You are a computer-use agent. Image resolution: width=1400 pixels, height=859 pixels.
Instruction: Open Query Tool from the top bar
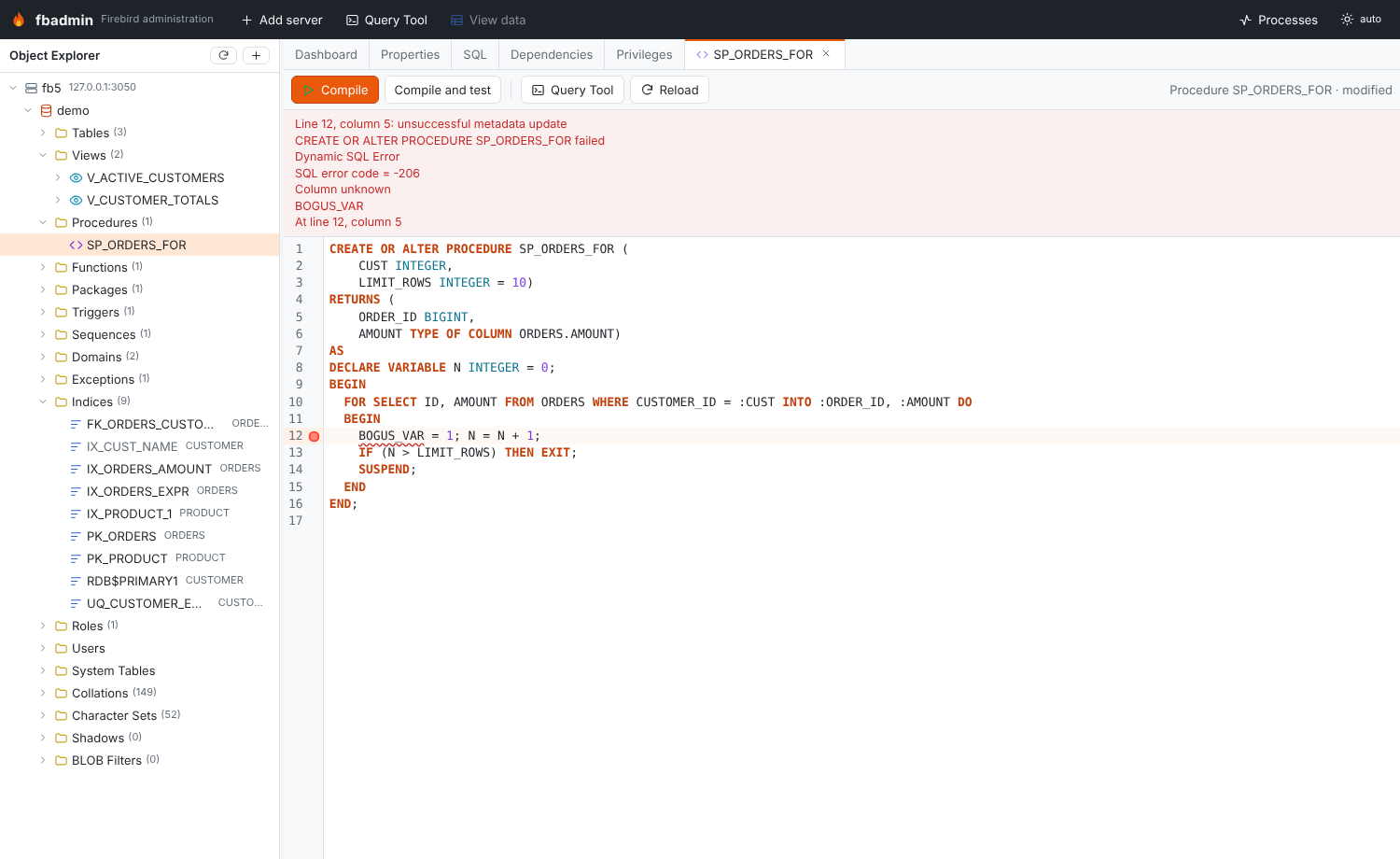click(x=386, y=20)
